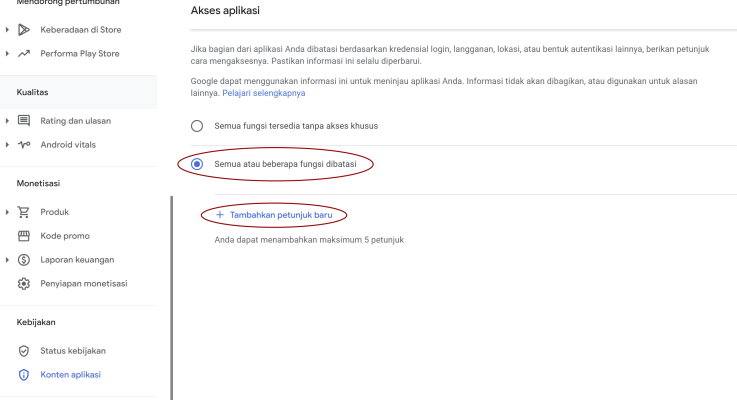Expand the Keberadaan di Store arrow
This screenshot has height=400, width=737.
coord(7,30)
